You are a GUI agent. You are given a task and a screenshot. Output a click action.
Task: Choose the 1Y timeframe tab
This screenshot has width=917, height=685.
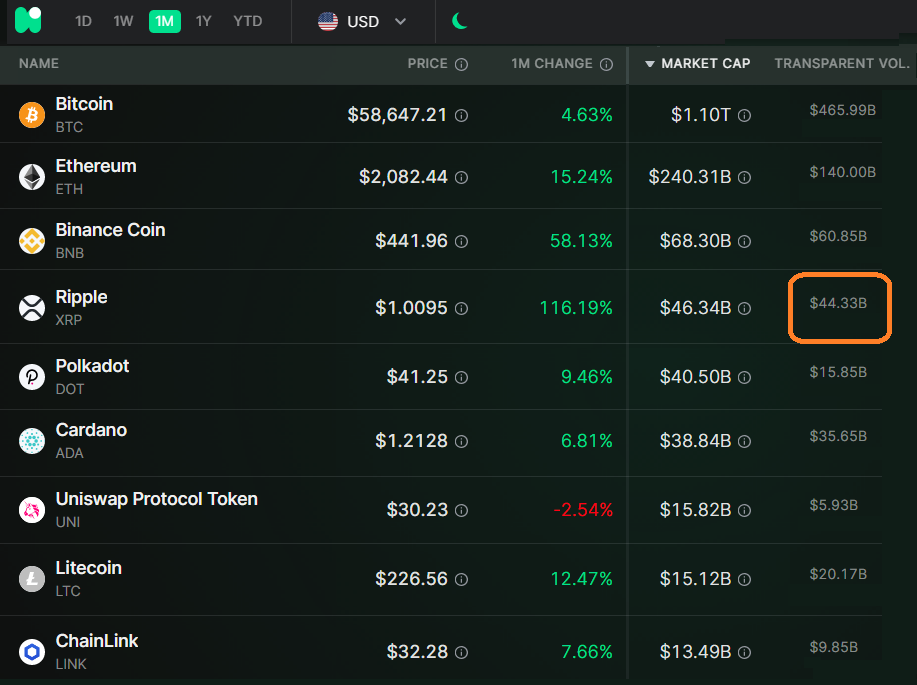[204, 21]
